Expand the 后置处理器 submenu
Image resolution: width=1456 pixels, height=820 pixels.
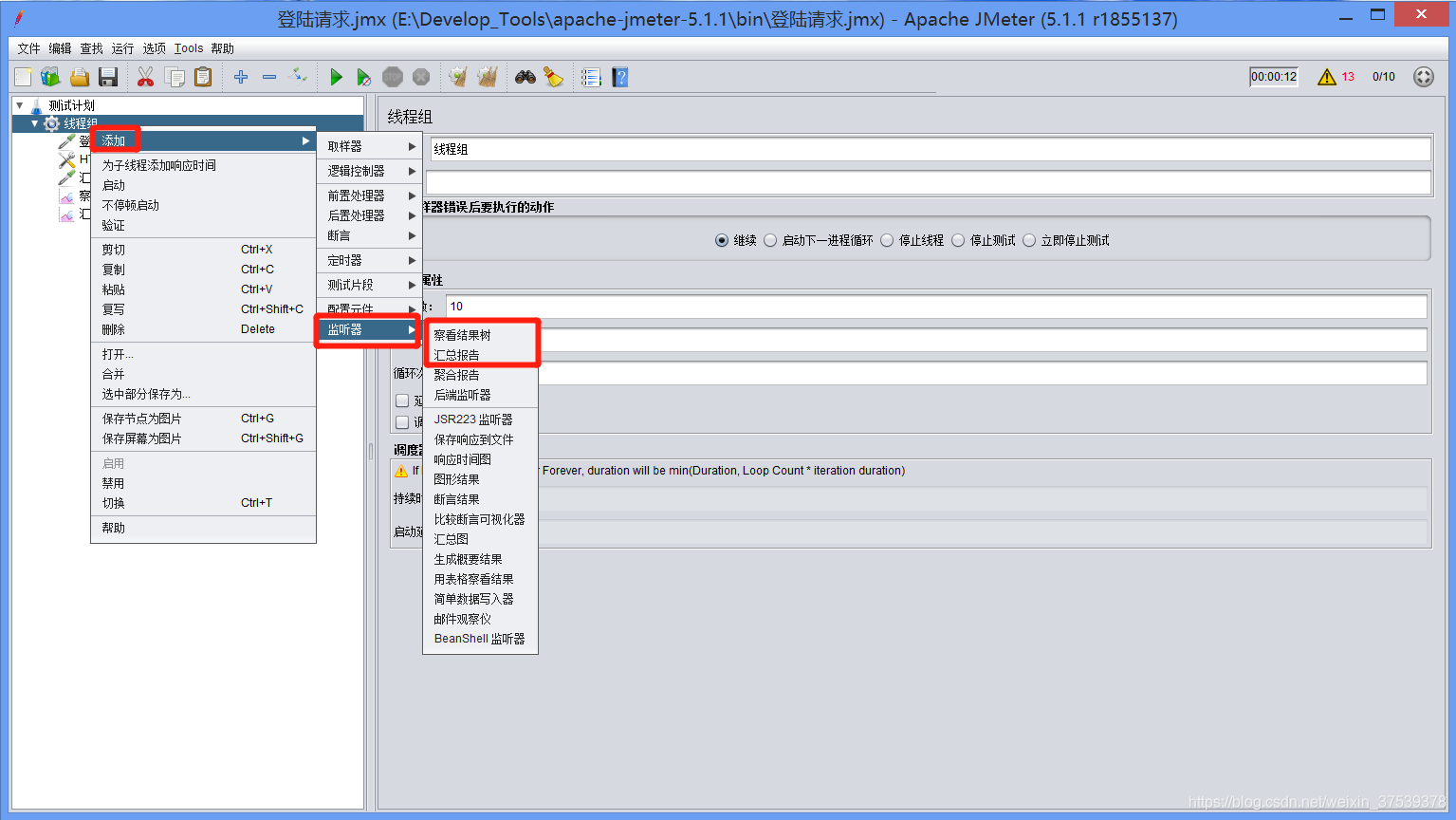(x=370, y=215)
